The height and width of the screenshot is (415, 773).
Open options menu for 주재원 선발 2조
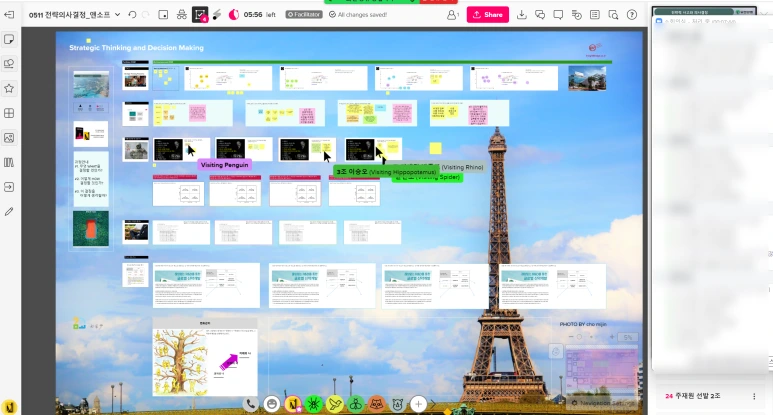[754, 396]
